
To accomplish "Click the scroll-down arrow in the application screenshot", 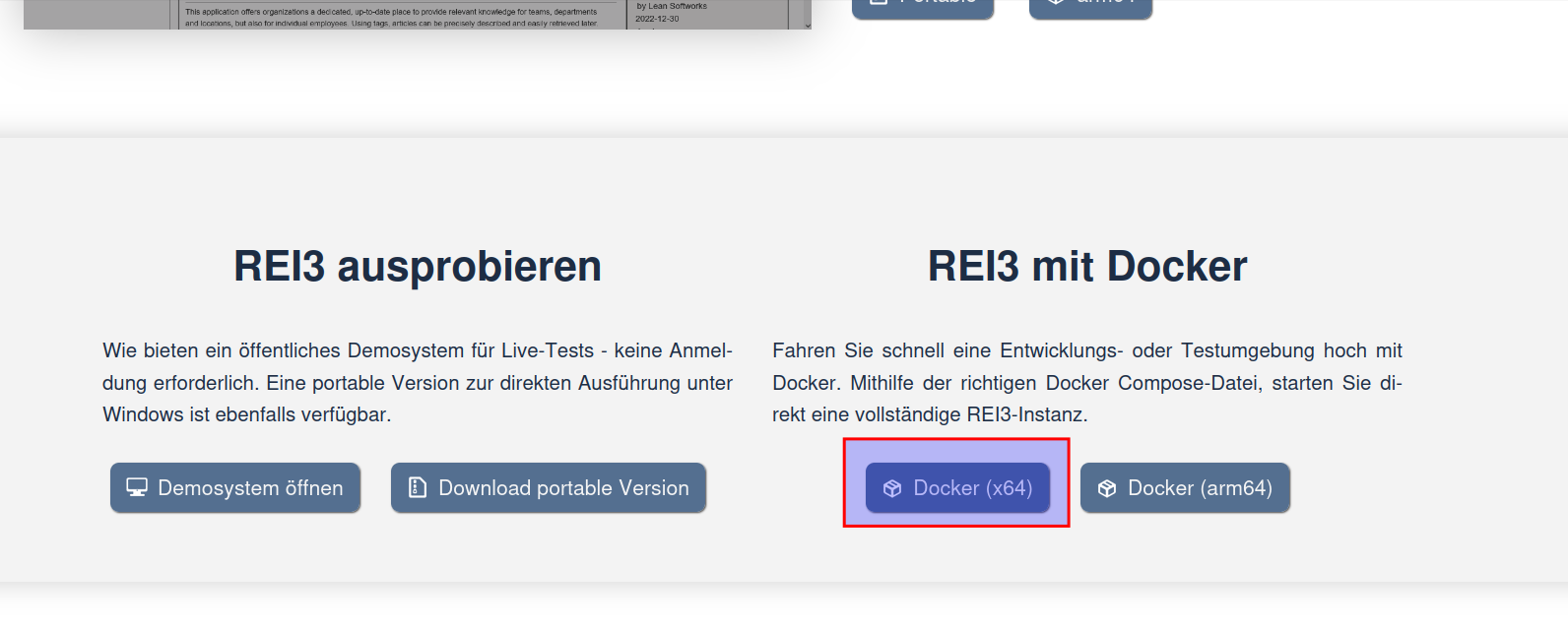I will click(x=807, y=25).
